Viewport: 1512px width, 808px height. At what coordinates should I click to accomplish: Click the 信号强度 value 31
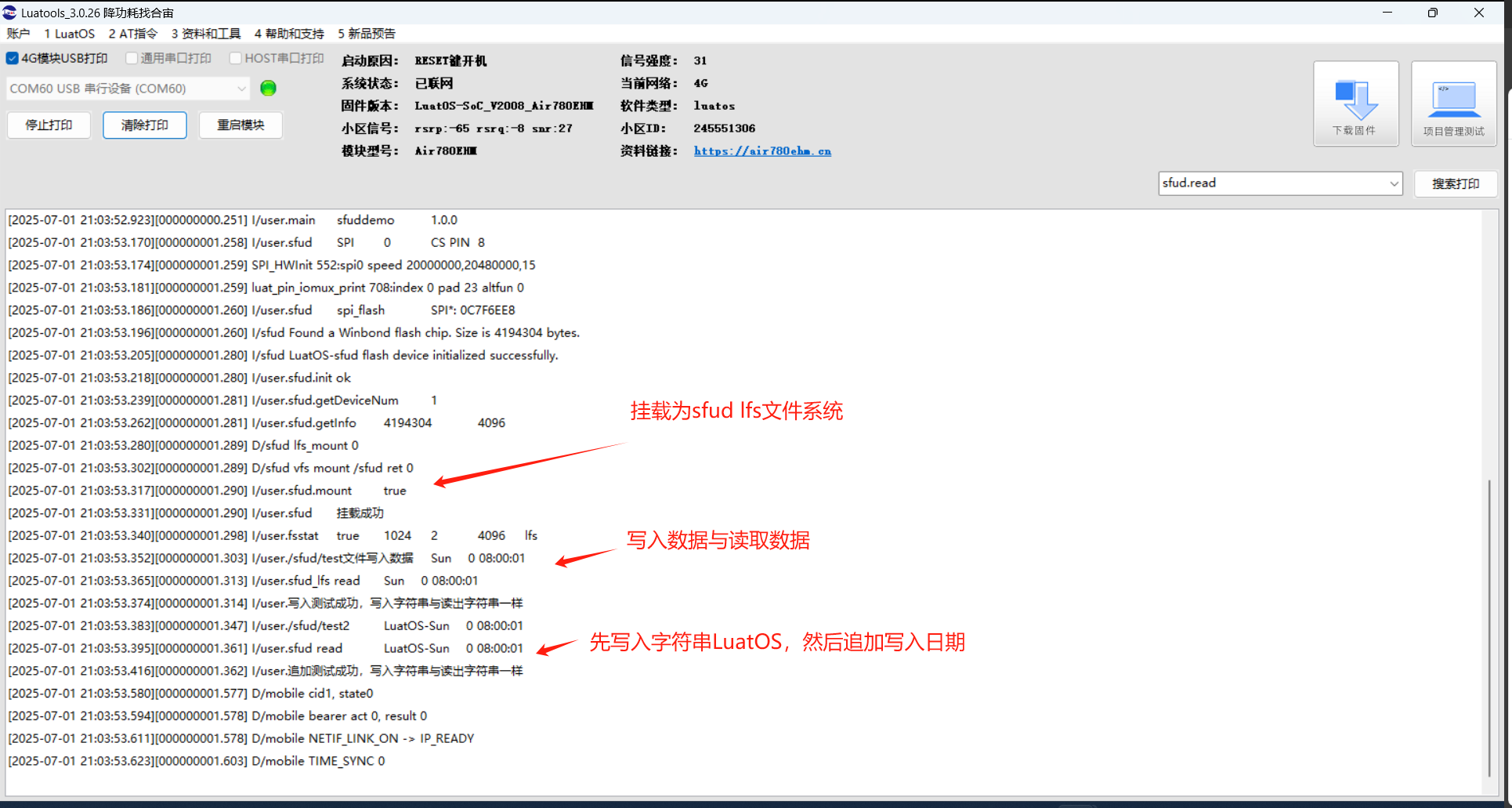coord(700,61)
